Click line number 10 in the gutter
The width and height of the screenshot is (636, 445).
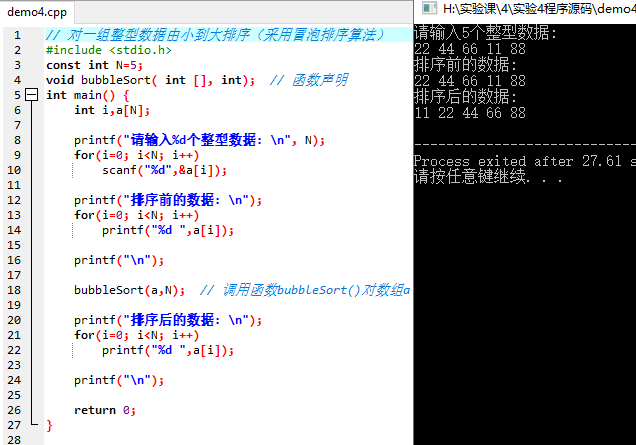(14, 170)
